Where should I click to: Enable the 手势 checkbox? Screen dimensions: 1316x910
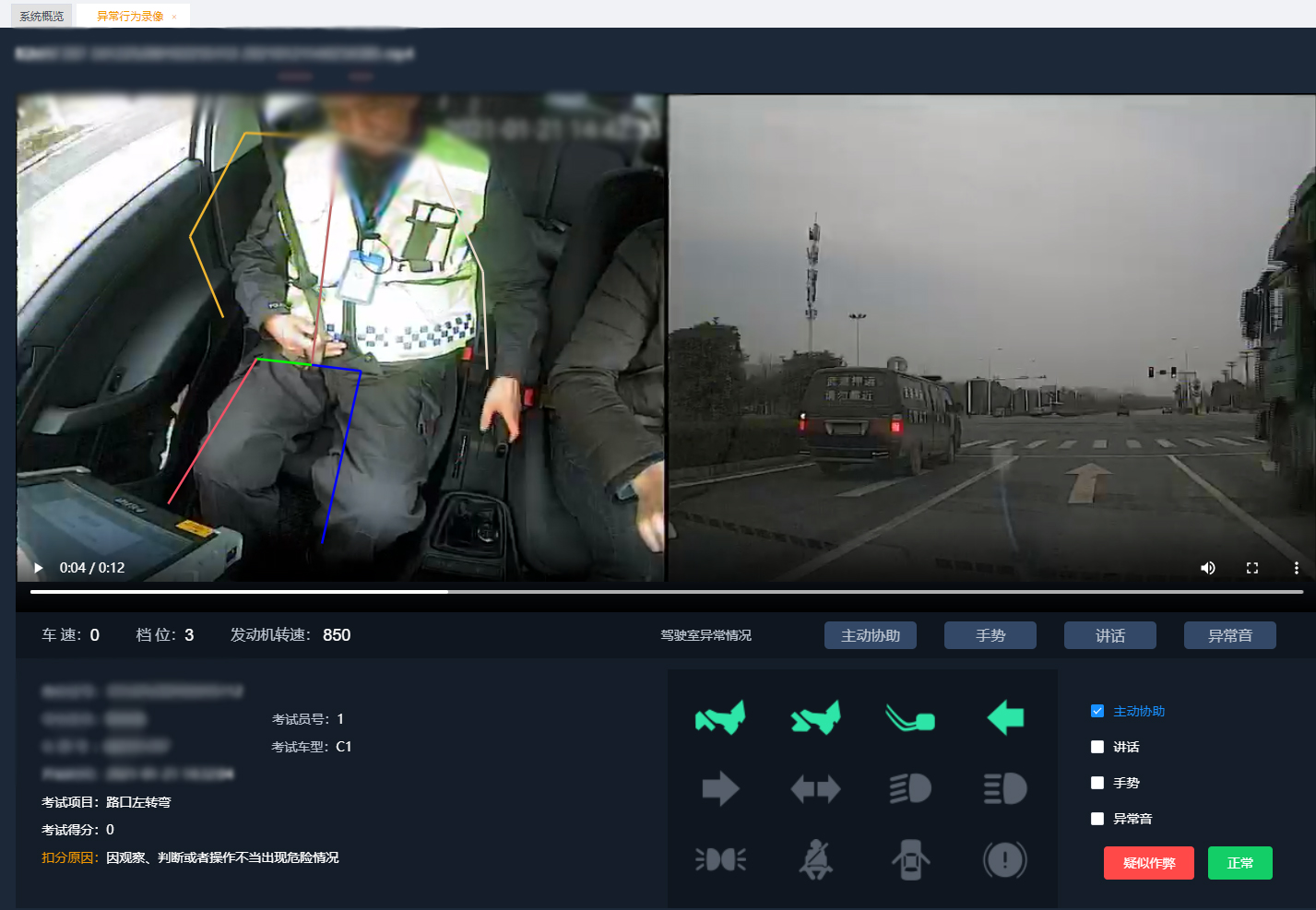(1097, 783)
